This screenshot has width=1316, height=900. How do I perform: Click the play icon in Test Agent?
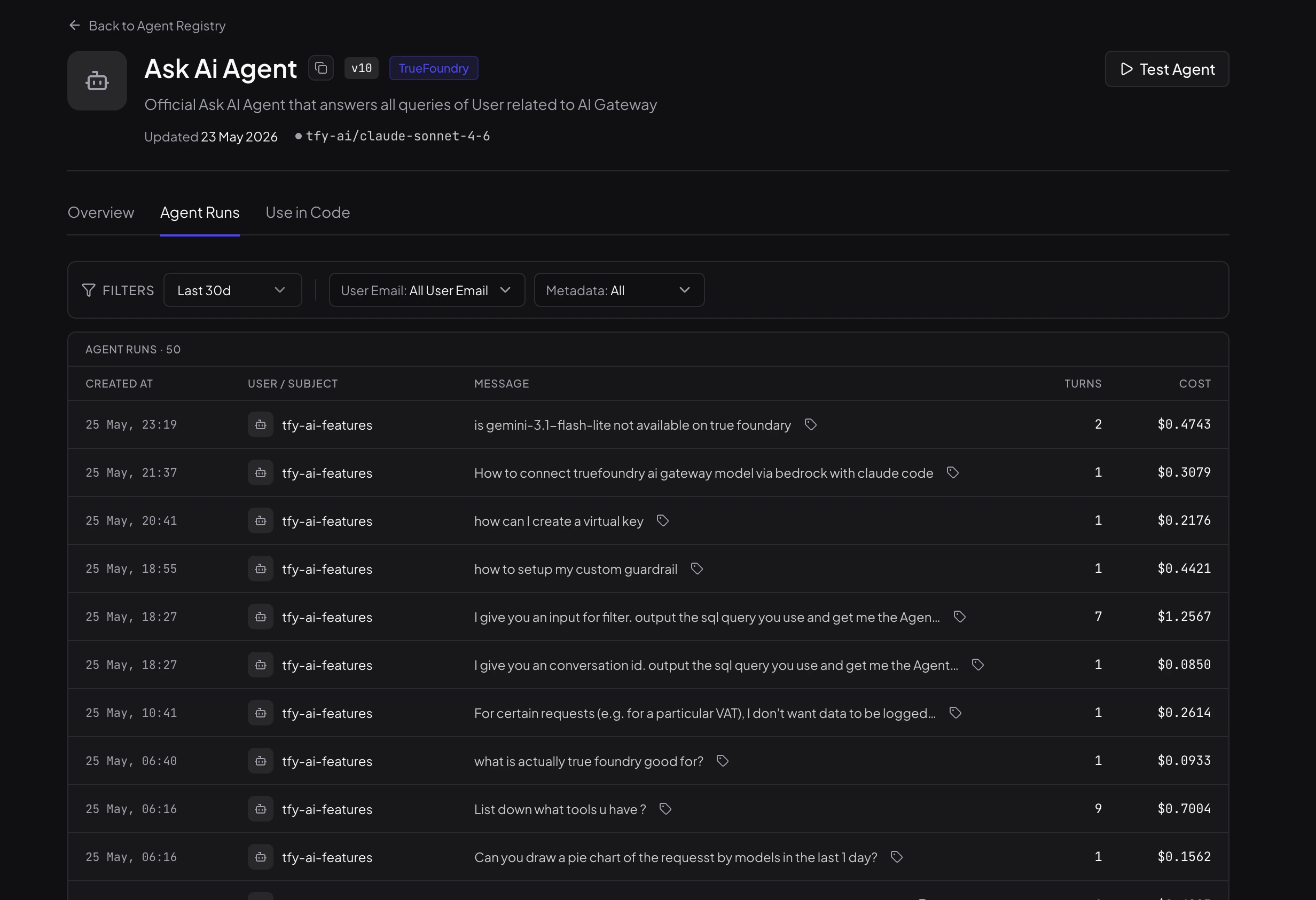click(x=1126, y=69)
